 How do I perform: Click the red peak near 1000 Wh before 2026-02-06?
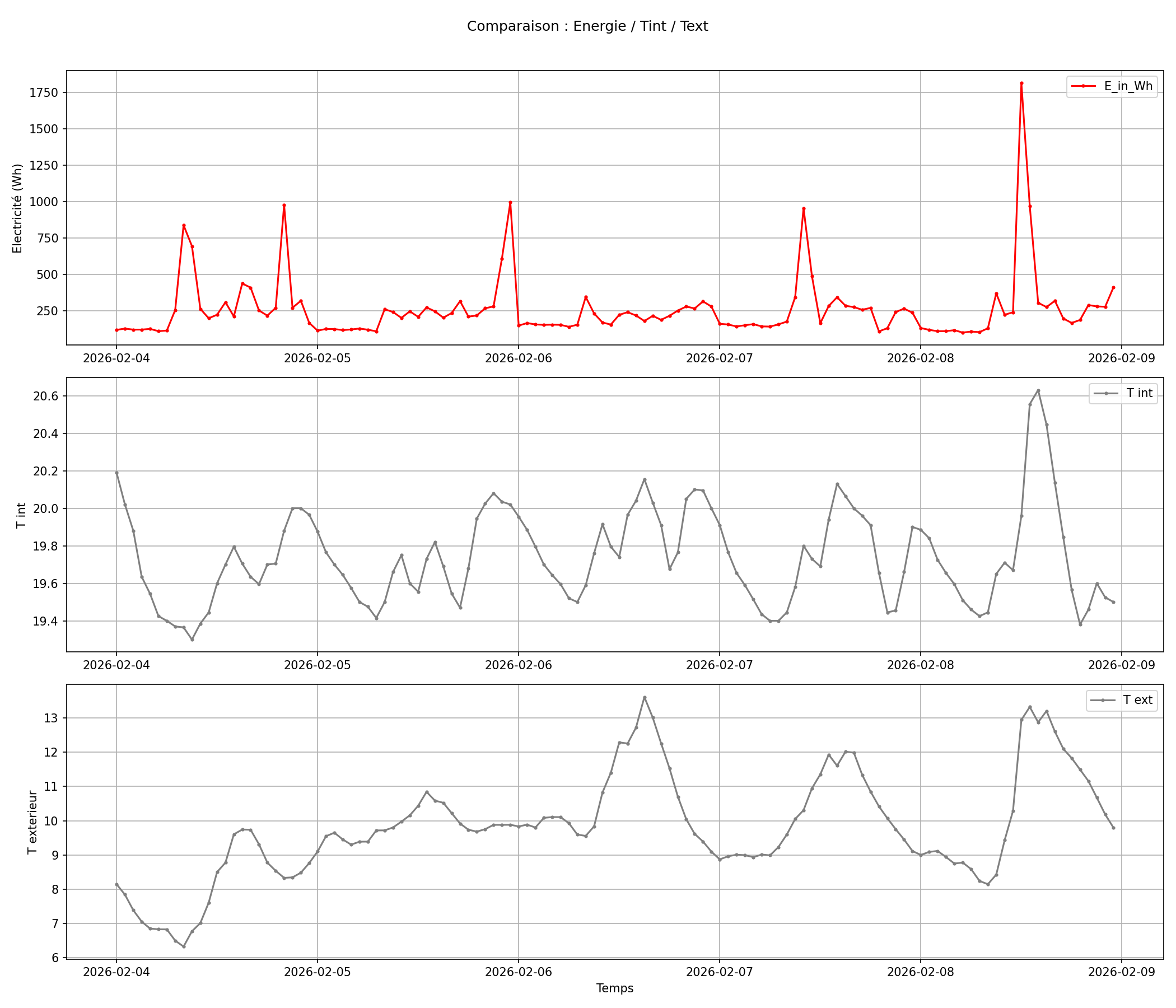(510, 203)
